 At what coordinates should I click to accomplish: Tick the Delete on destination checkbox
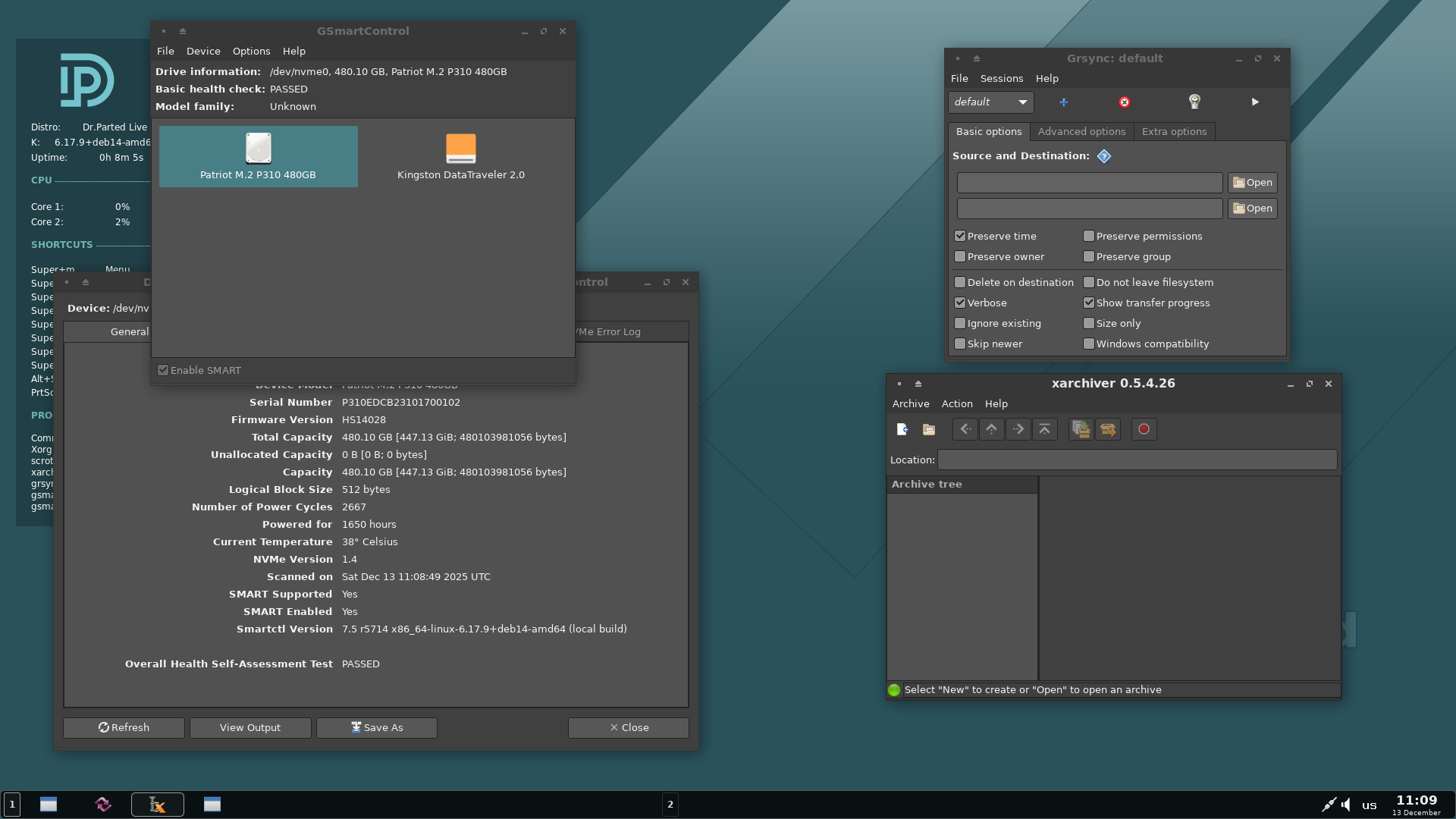960,282
